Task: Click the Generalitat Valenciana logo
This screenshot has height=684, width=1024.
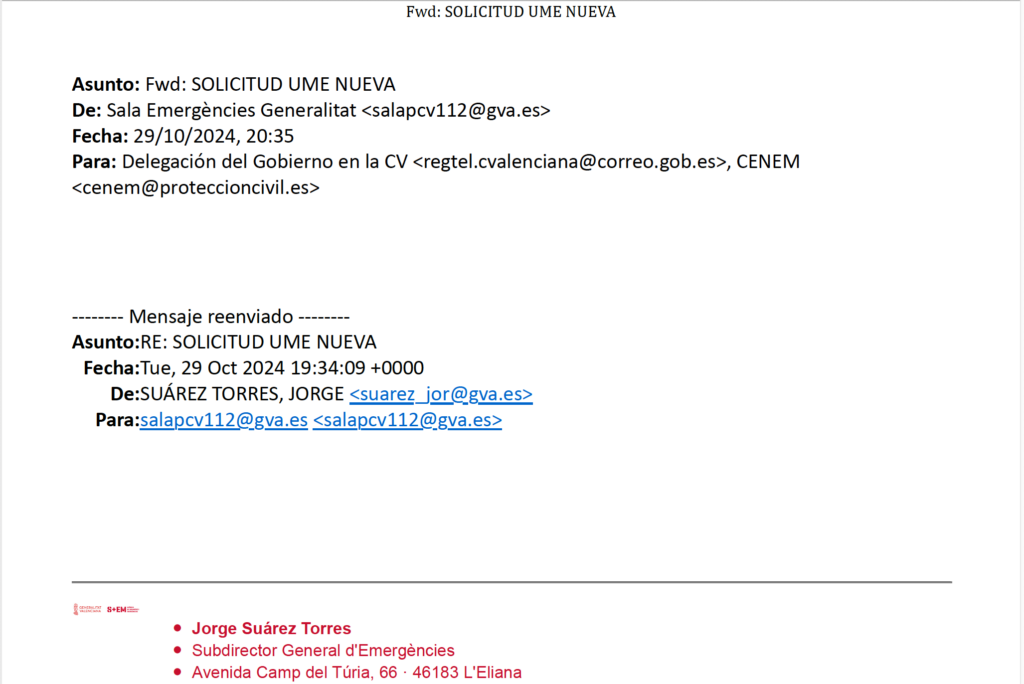Action: (87, 609)
